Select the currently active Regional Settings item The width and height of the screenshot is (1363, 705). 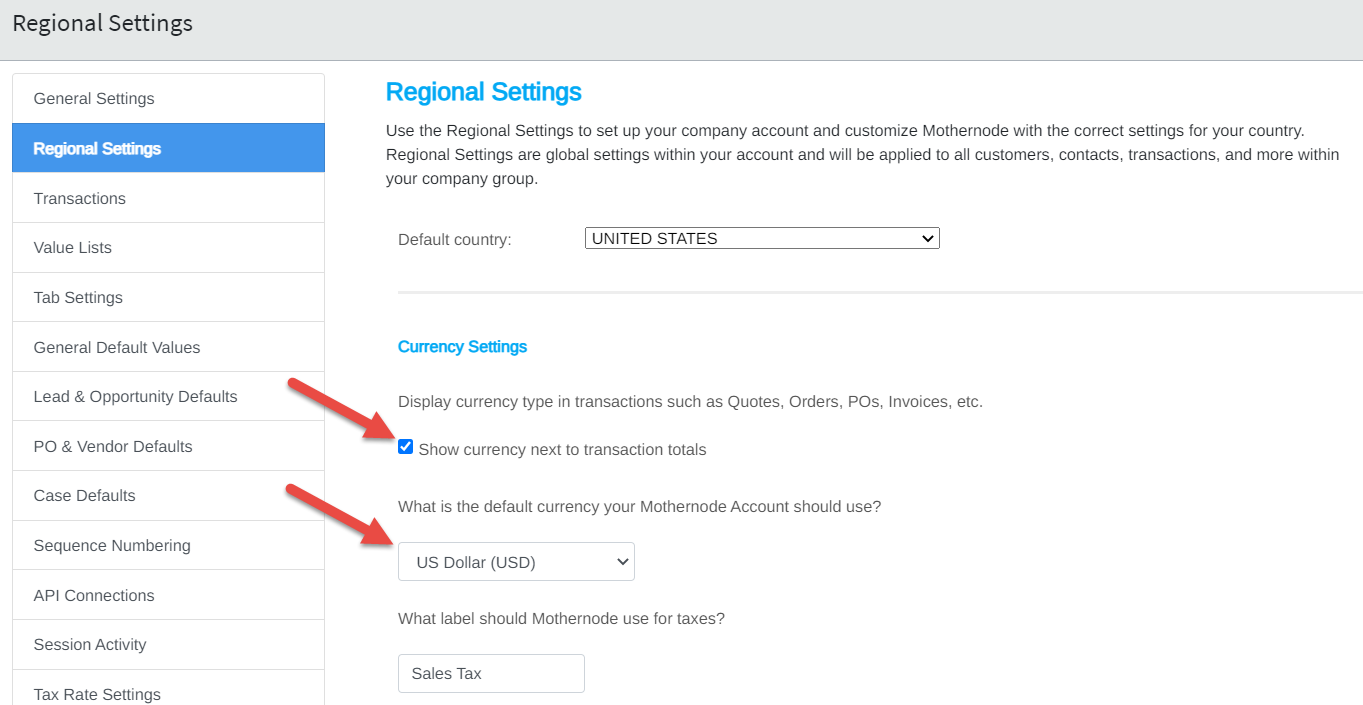click(97, 147)
